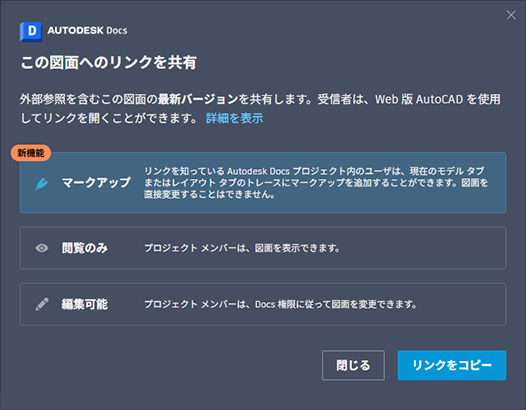Viewport: 526px width, 410px height.
Task: Click the 閉じる button
Action: pyautogui.click(x=353, y=365)
